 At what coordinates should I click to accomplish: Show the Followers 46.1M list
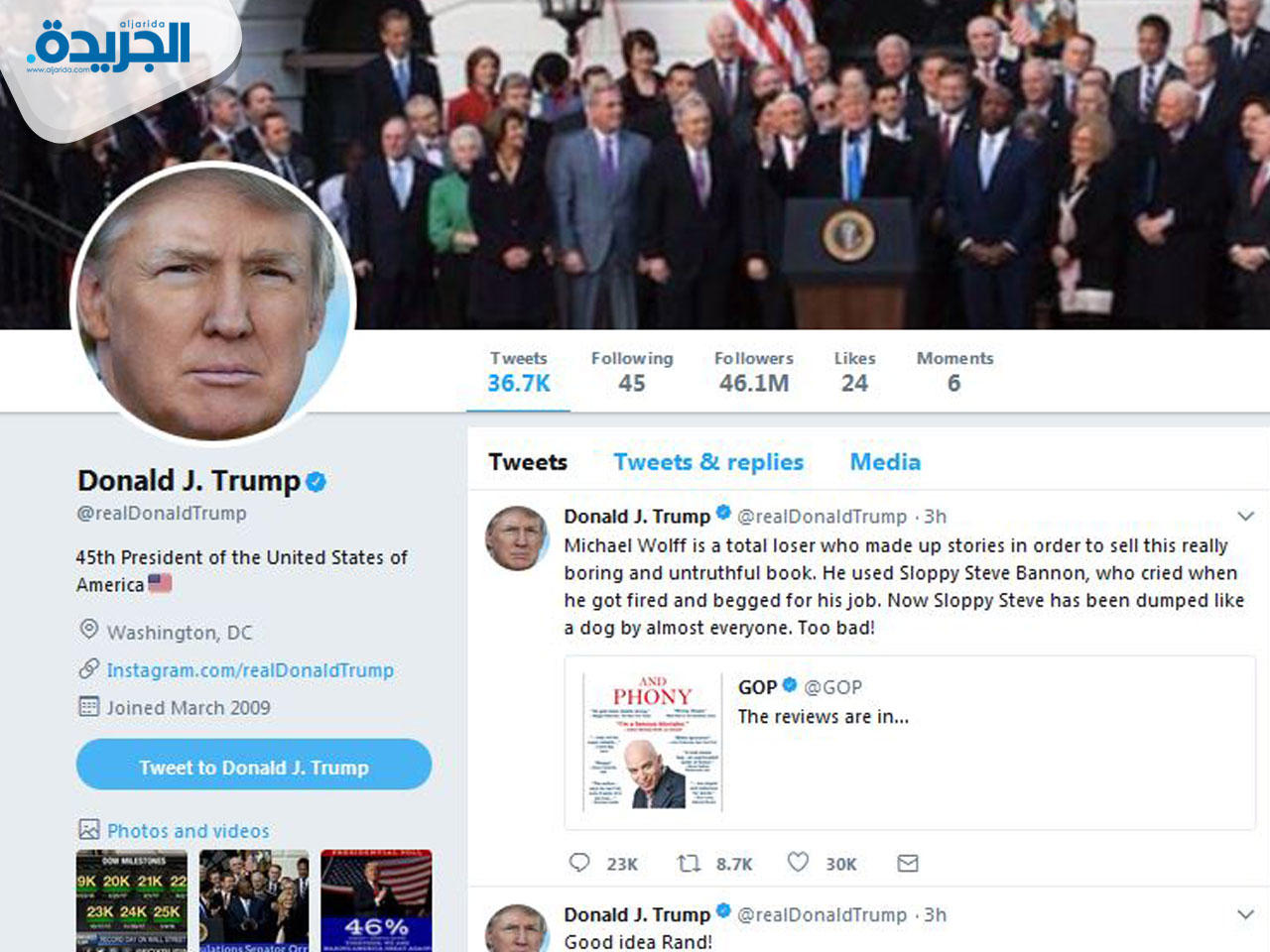(x=754, y=372)
